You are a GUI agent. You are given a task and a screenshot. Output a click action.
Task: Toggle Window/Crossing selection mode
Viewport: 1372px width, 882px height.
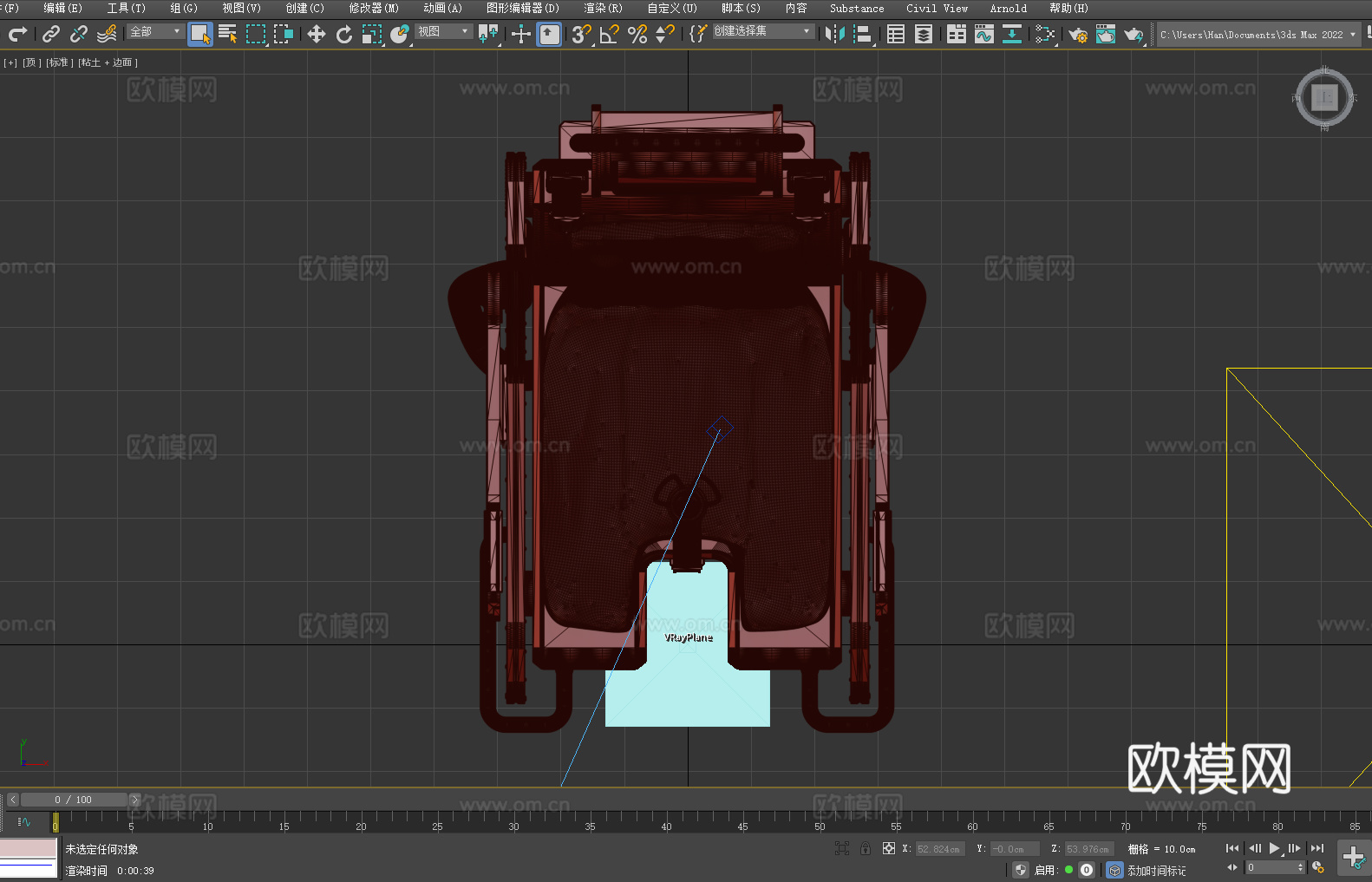pyautogui.click(x=284, y=34)
